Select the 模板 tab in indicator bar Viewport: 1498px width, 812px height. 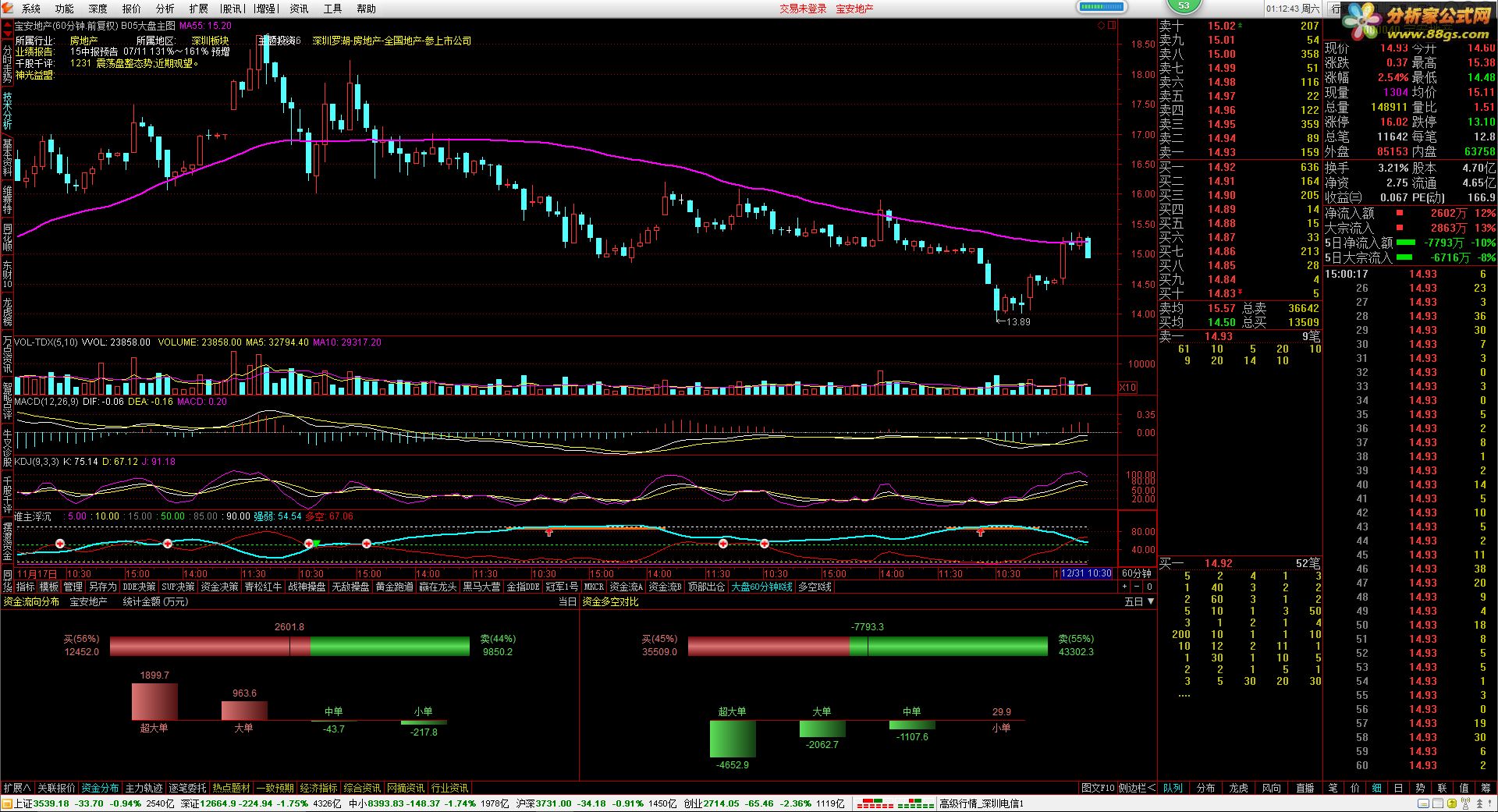point(49,587)
